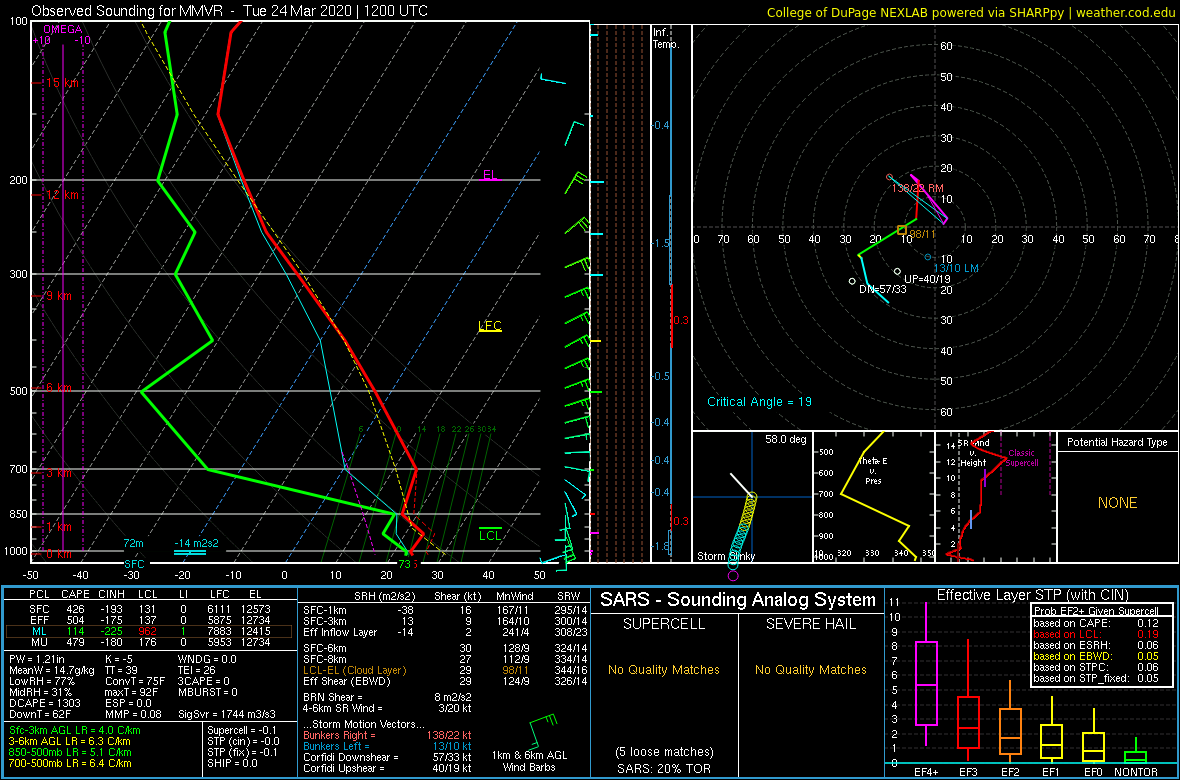The width and height of the screenshot is (1180, 780).
Task: Click the orange square mean wind marker on hodograph
Action: pos(902,230)
